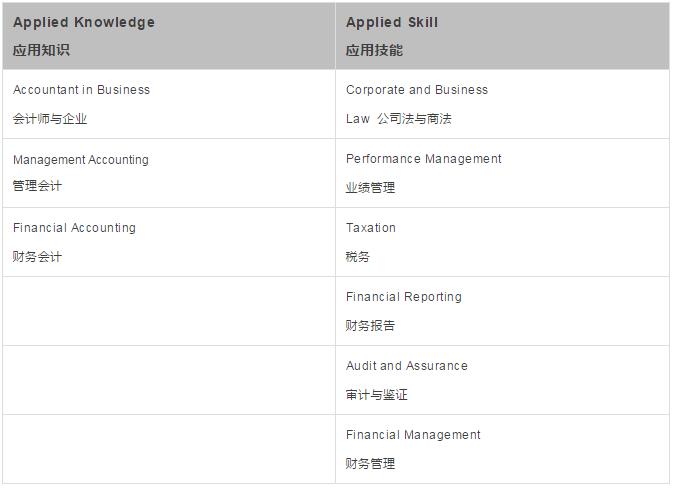Click the 税务 Chinese label

[x=358, y=257]
